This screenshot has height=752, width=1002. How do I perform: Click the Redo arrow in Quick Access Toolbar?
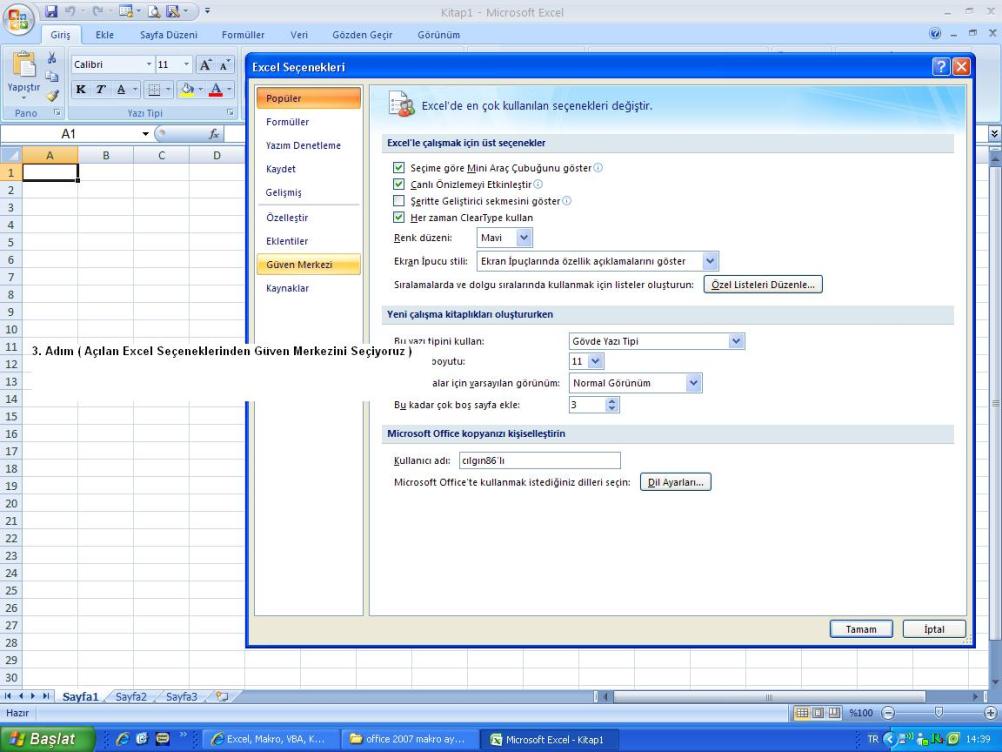coord(98,11)
